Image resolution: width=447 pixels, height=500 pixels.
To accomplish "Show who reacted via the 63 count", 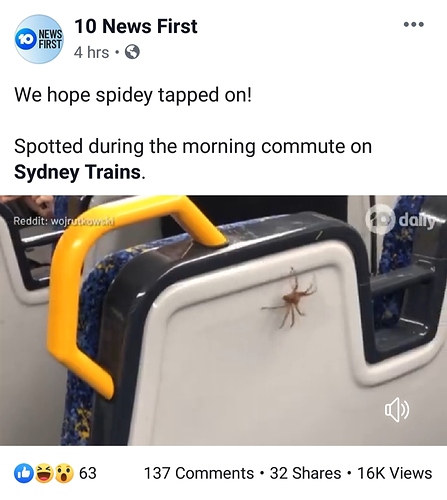I will 88,473.
